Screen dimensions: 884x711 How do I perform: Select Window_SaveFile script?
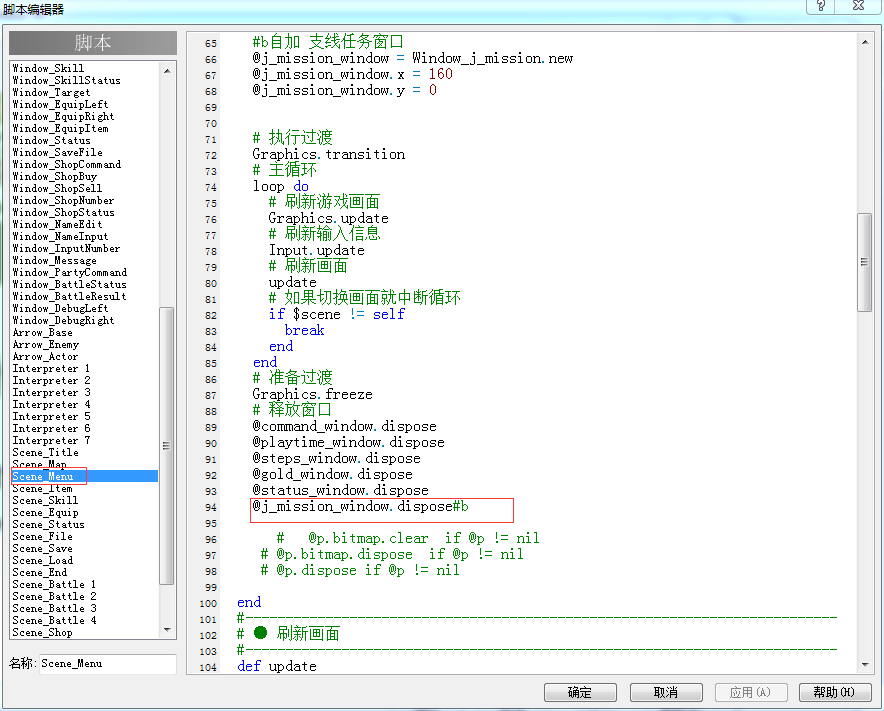[58, 152]
